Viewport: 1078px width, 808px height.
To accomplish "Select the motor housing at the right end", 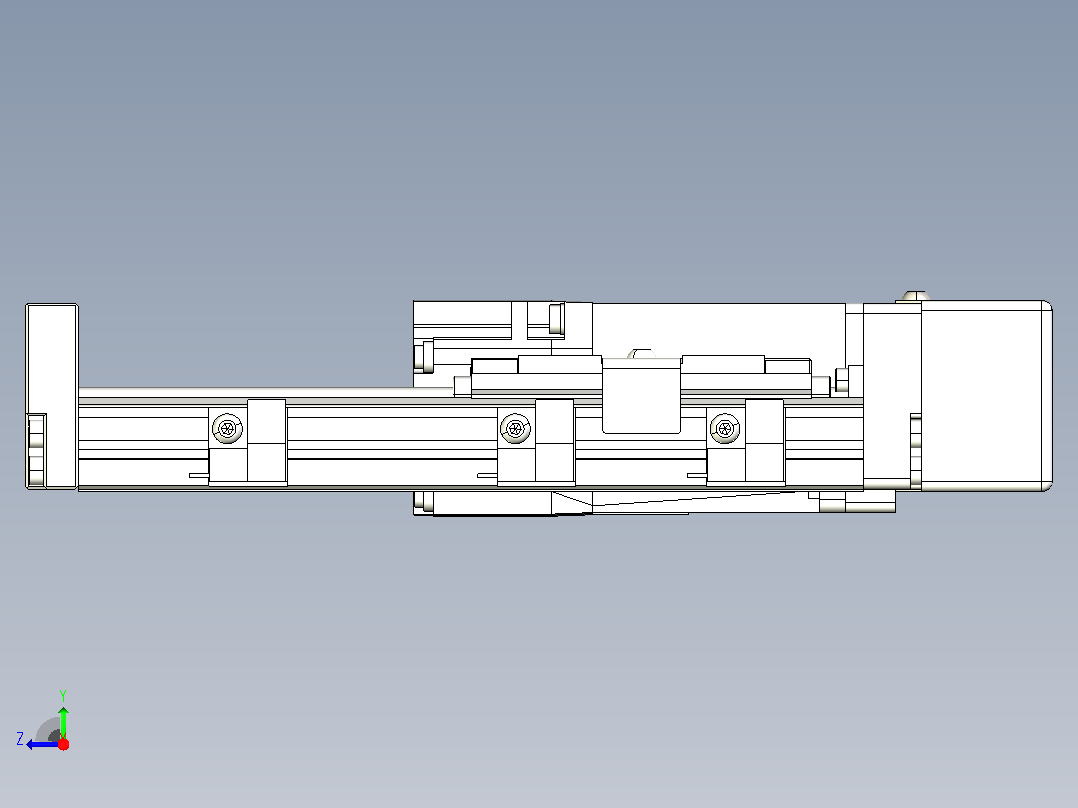I will 986,396.
